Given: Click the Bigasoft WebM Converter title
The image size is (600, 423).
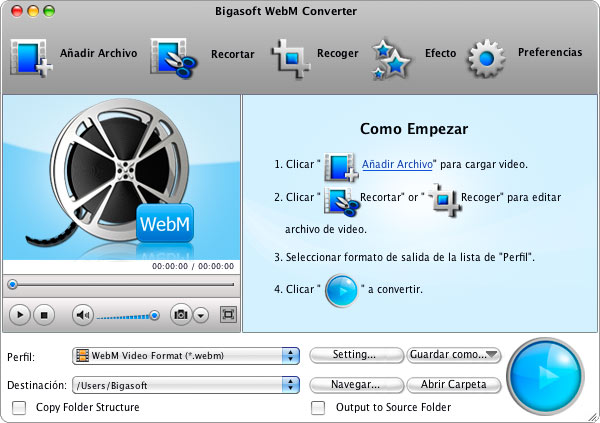Looking at the screenshot, I should coord(286,11).
